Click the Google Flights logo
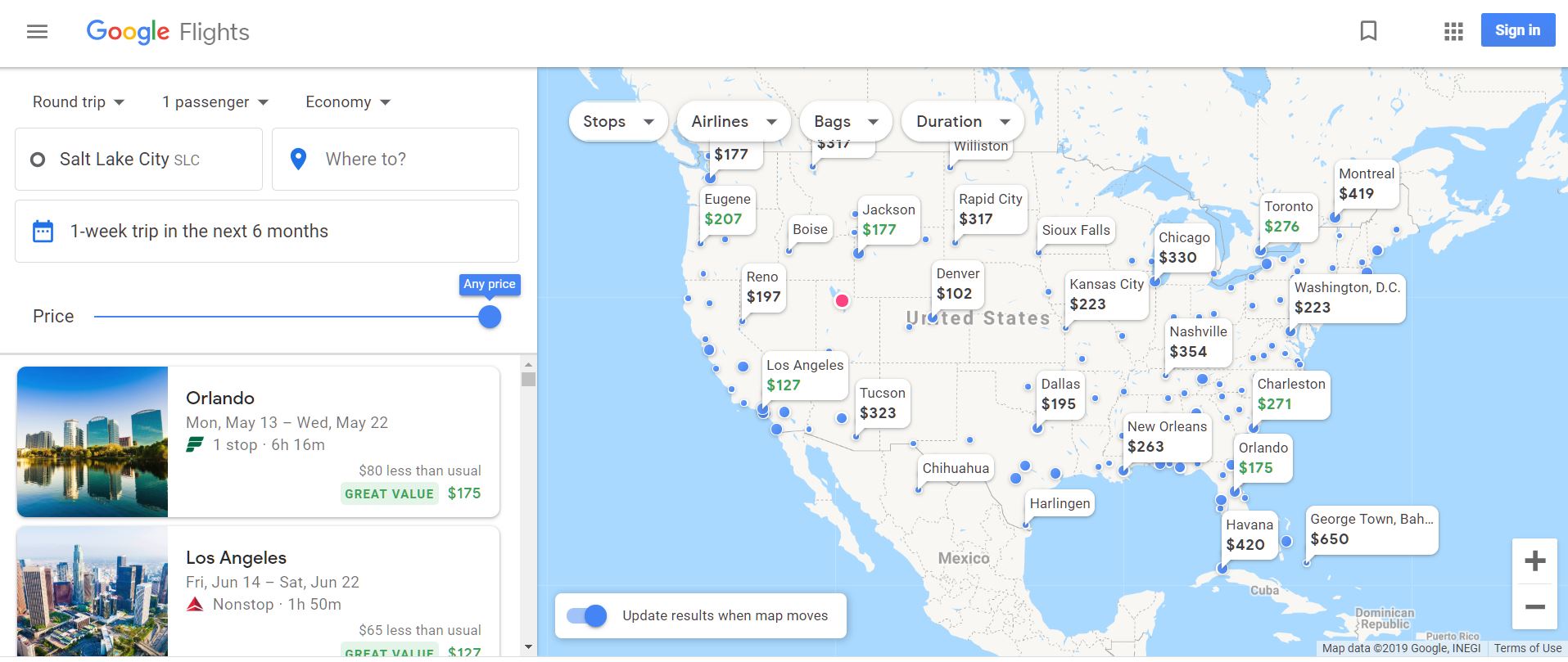 pyautogui.click(x=168, y=32)
